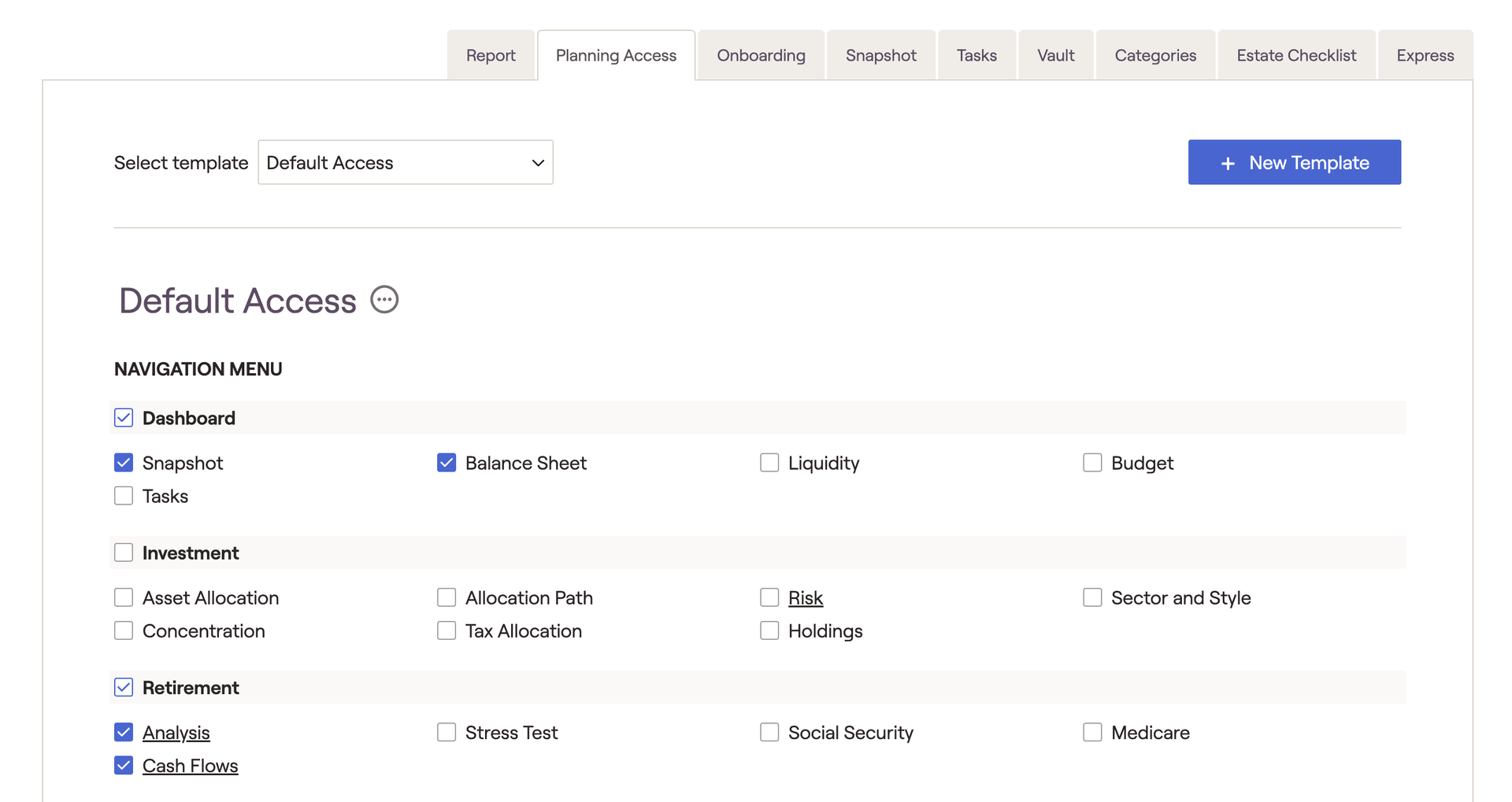This screenshot has height=802, width=1512.
Task: Disable the Retirement section checkbox
Action: [124, 687]
